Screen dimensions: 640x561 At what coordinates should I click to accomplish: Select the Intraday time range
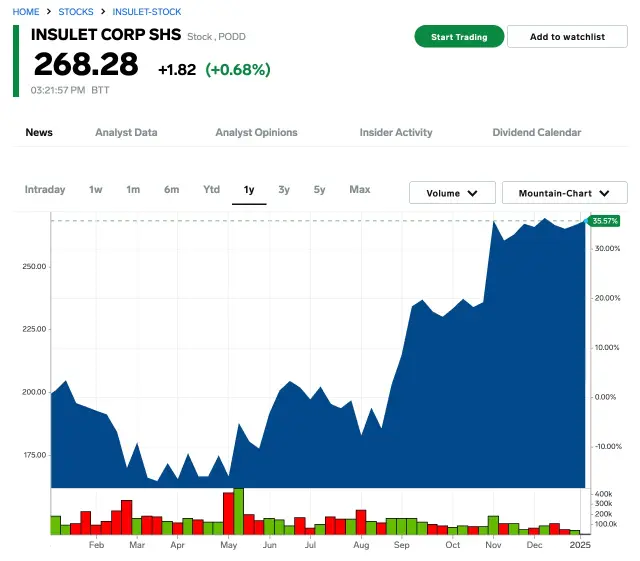pos(45,190)
